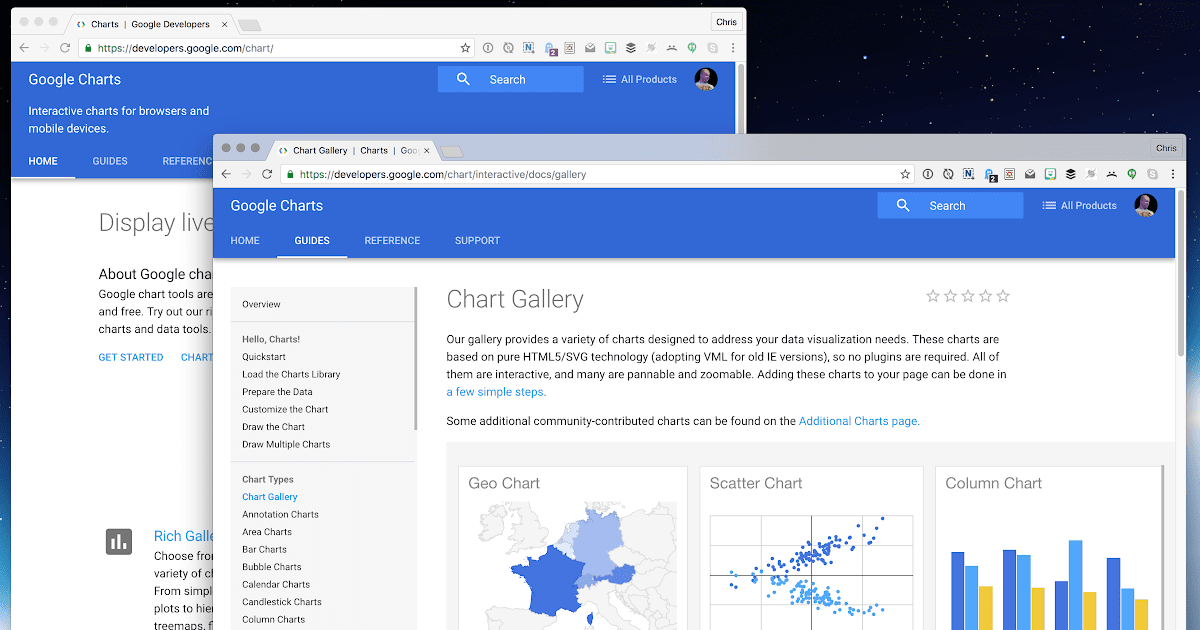
Task: Open Overview in the sidebar
Action: 261,304
